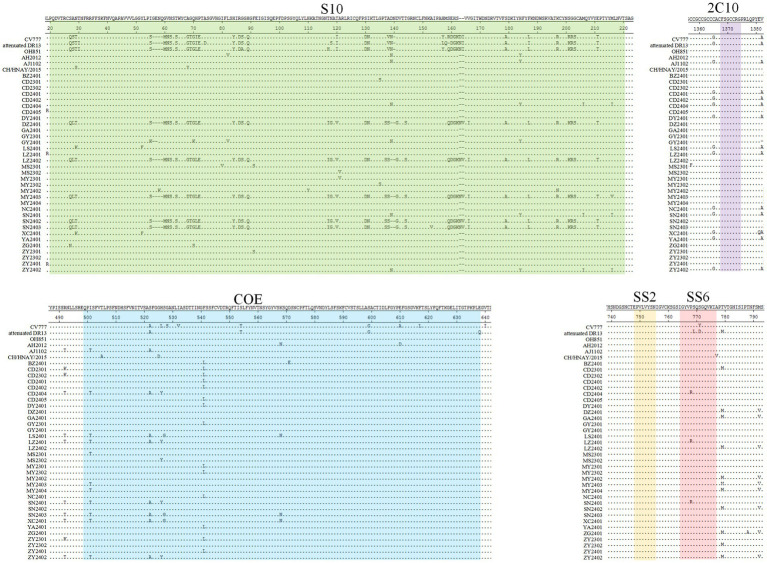
Task: Click position 100 on the S10 ruler
Action: tap(279, 28)
